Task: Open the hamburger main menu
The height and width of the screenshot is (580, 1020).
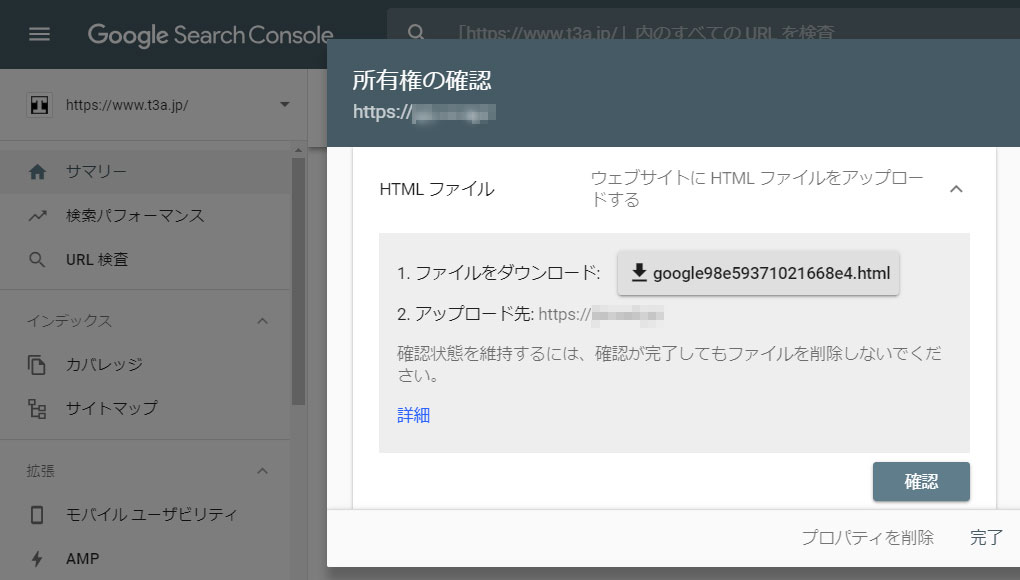Action: pos(39,34)
